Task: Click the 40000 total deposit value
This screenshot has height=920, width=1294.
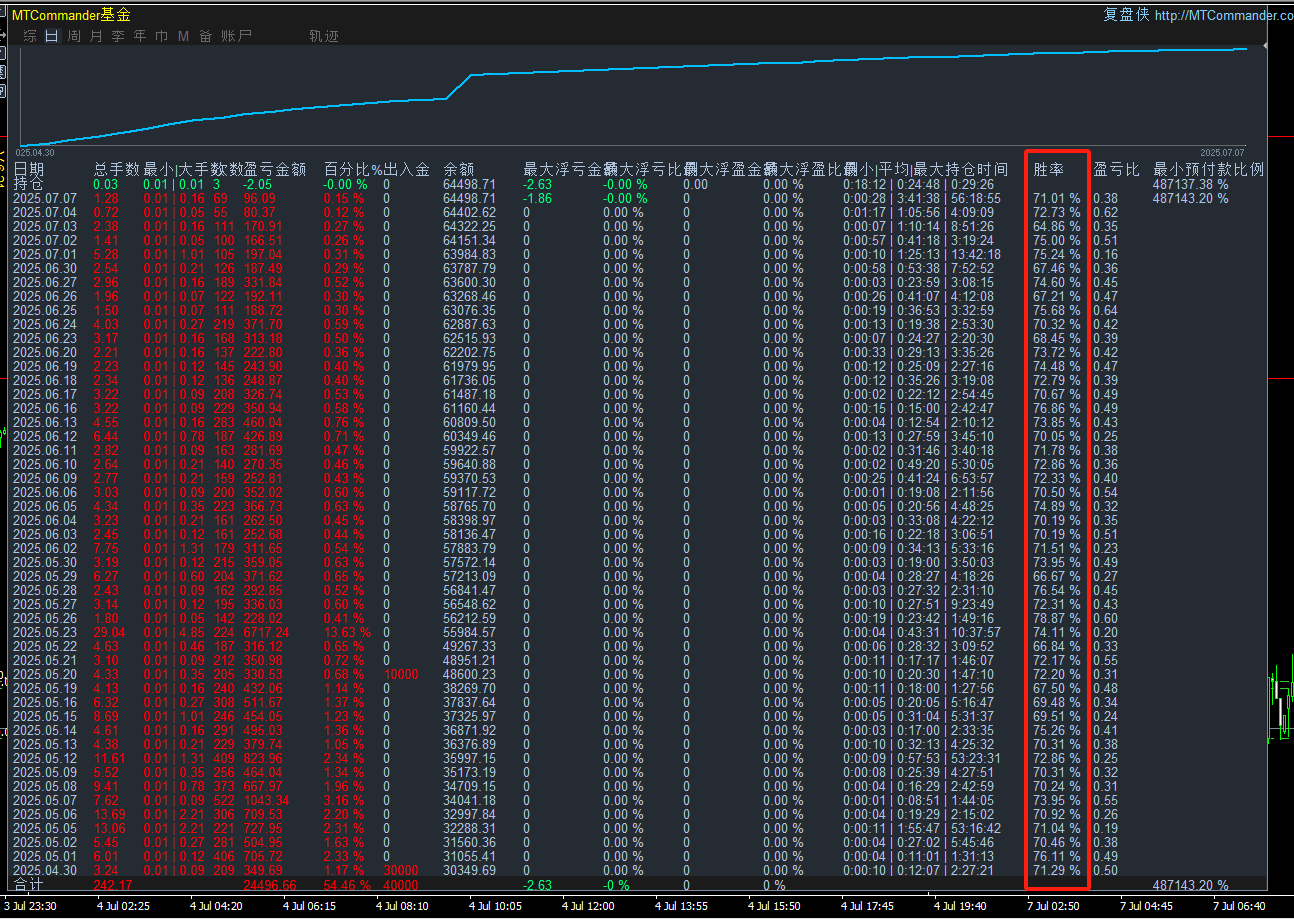Action: (x=401, y=885)
